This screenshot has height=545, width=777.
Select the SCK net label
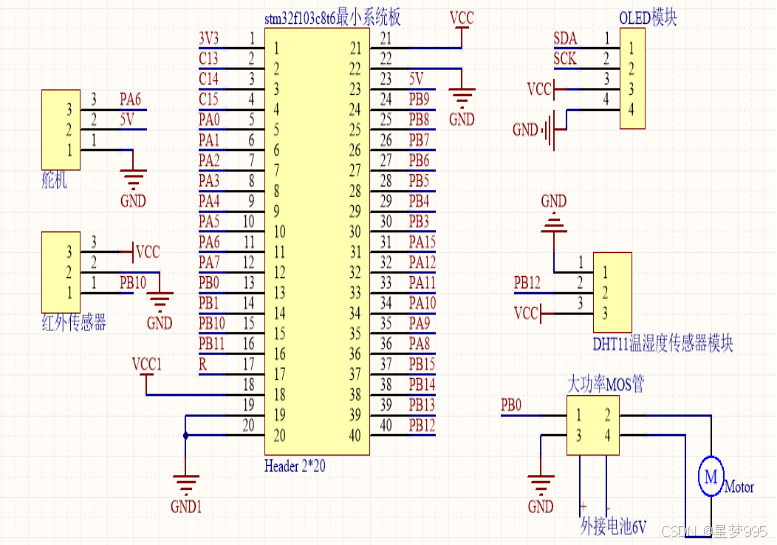[x=565, y=59]
